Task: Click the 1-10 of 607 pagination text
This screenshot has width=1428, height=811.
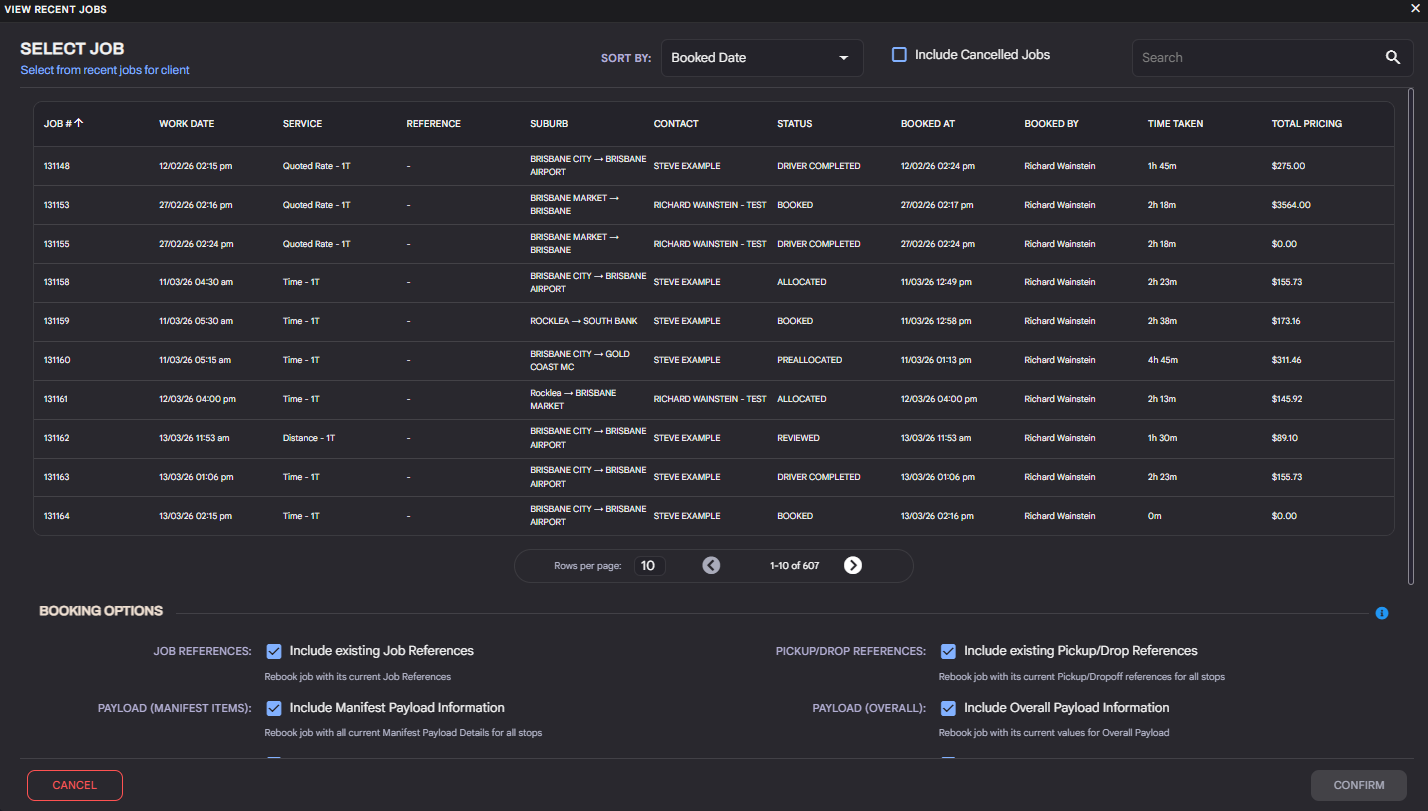Action: (x=795, y=566)
